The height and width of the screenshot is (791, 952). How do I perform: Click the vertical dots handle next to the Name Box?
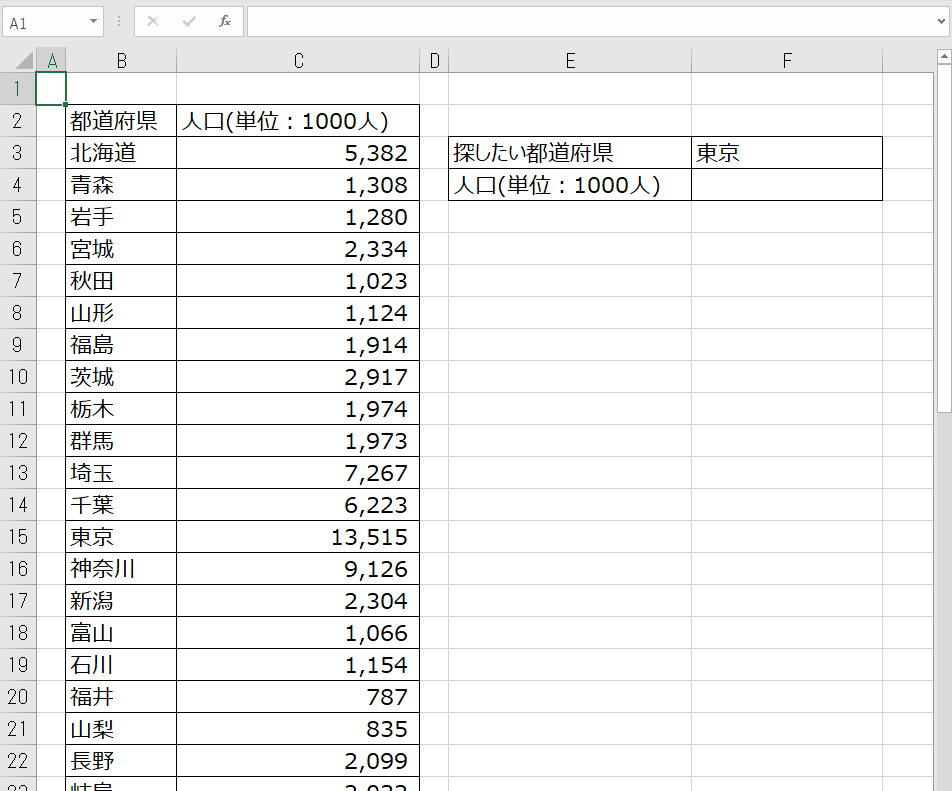119,21
